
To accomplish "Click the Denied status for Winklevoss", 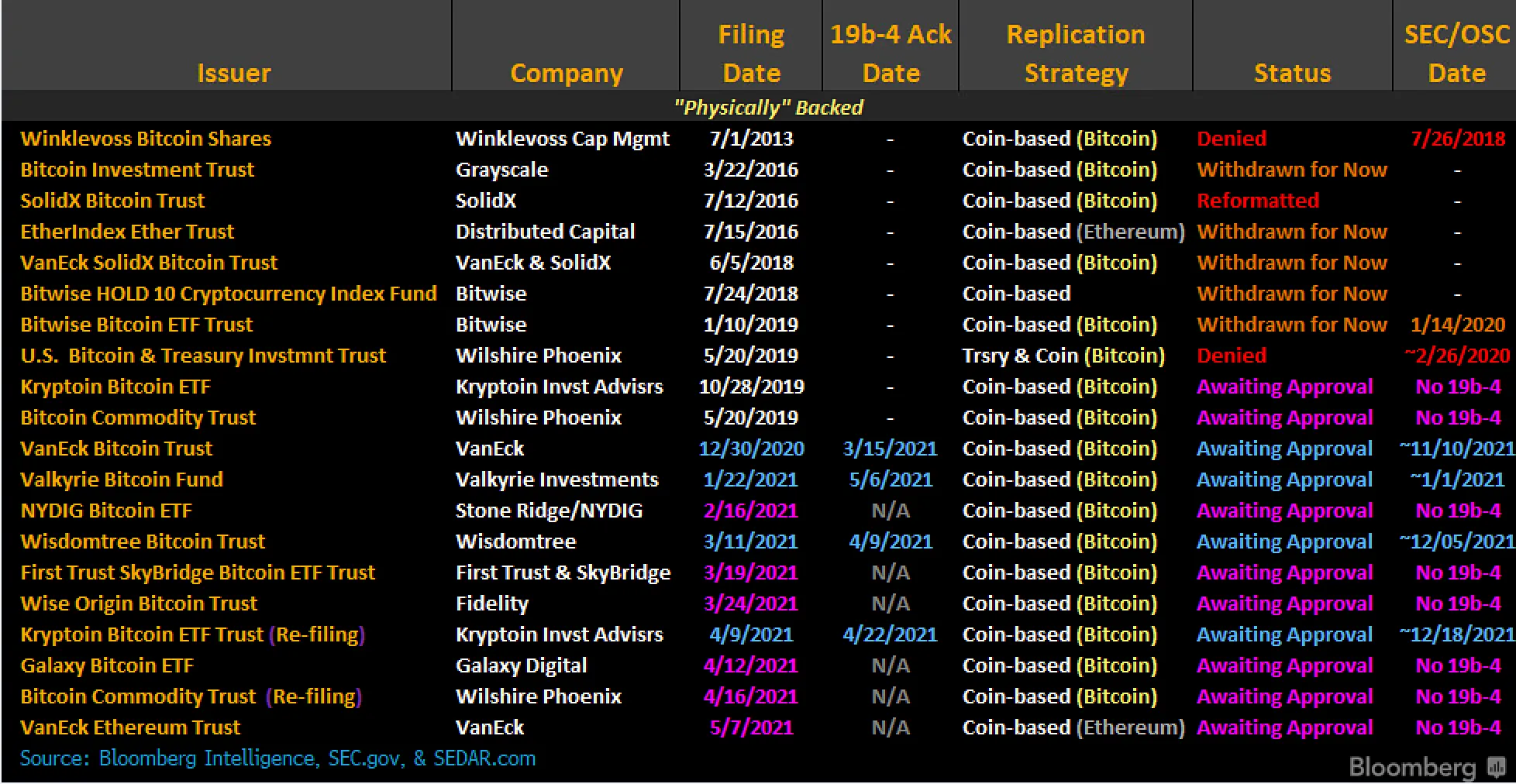I will point(1232,139).
